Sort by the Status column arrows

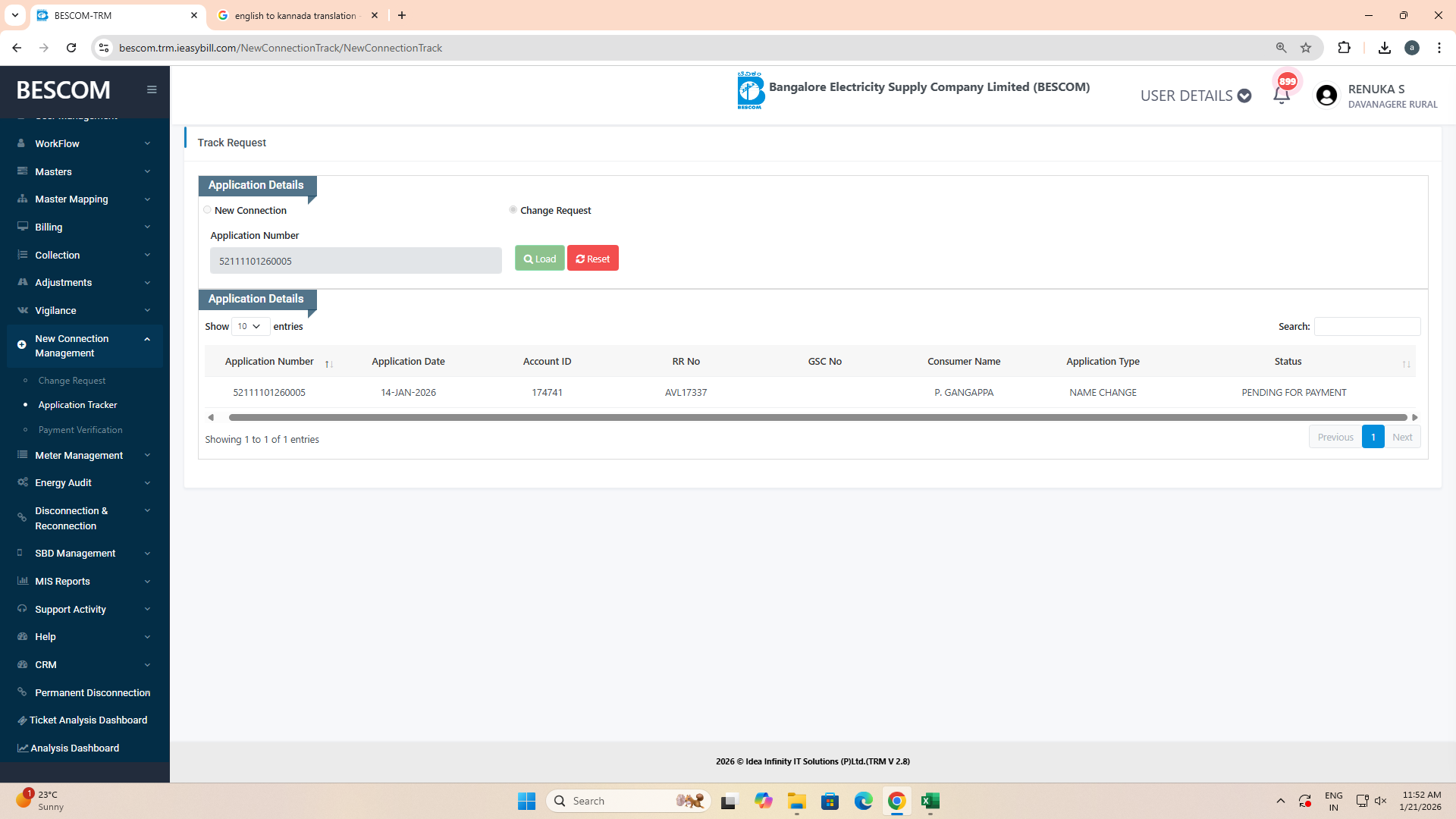coord(1406,364)
